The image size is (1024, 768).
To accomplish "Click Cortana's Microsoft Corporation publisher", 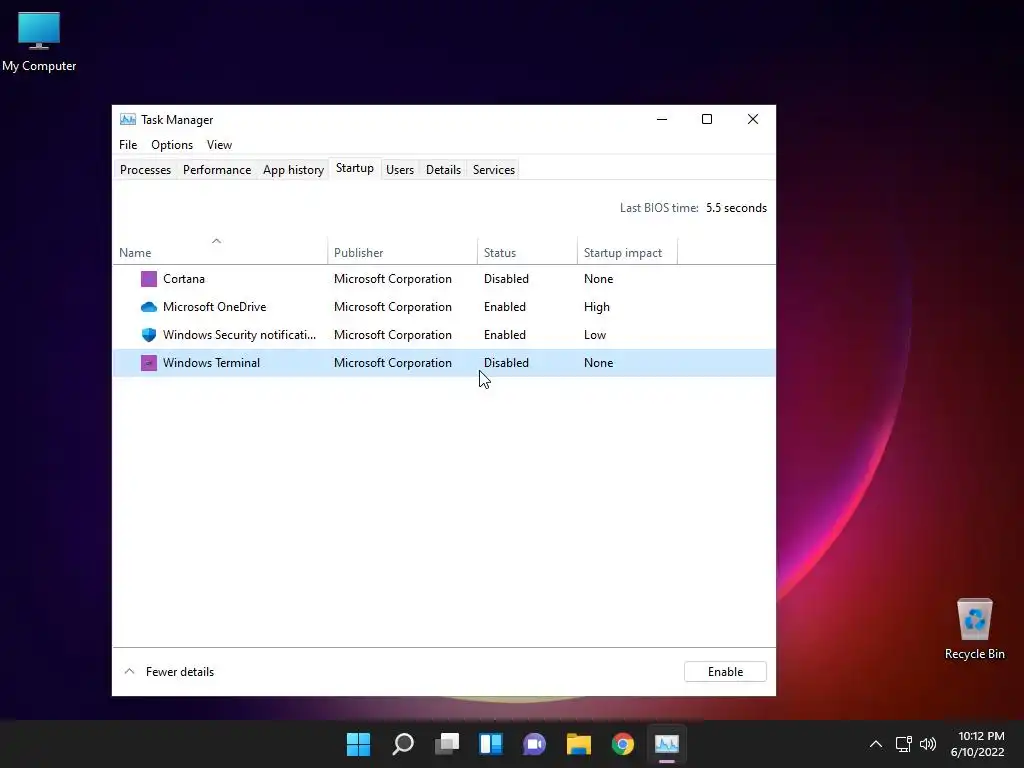I will [392, 279].
